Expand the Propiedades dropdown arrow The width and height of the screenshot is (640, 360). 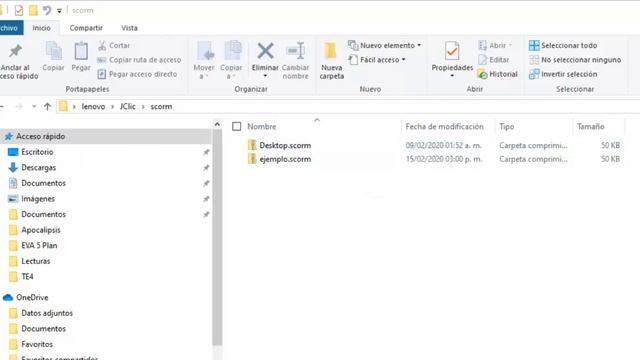click(452, 76)
